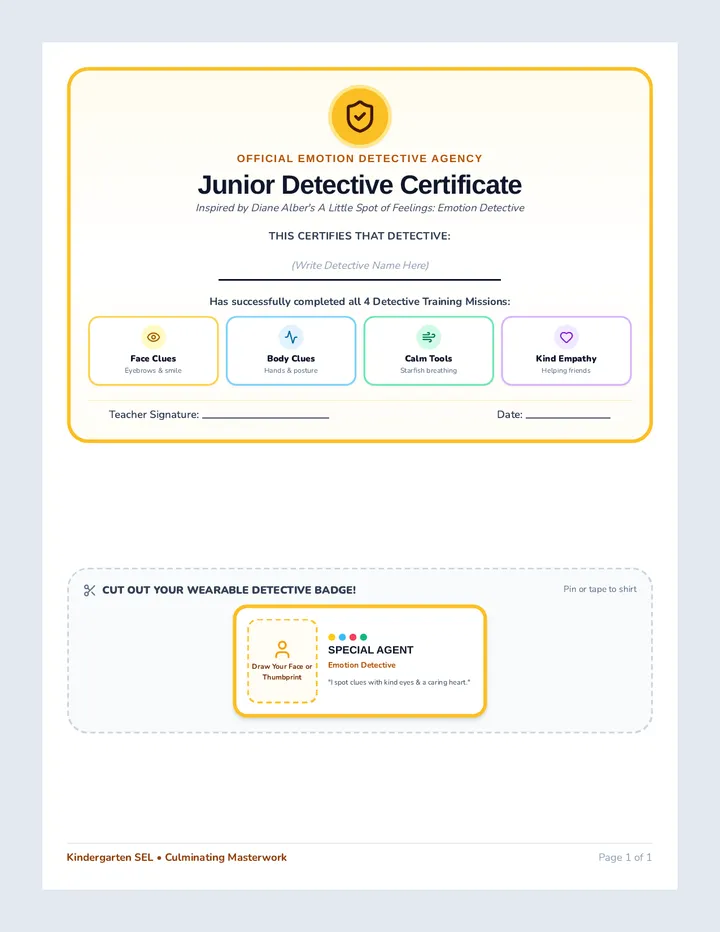Select the Face Clues card title

(153, 358)
